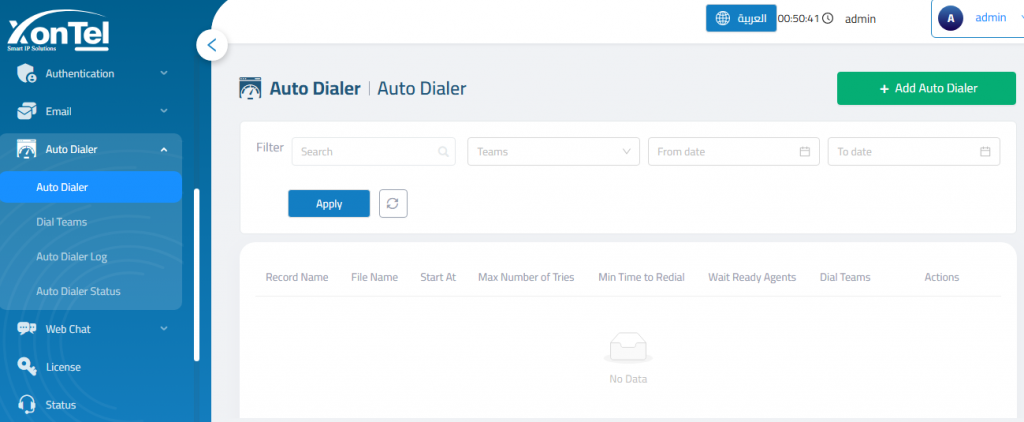This screenshot has height=422, width=1024.
Task: Click the Auto Dialer sidebar gauge icon
Action: tap(27, 150)
